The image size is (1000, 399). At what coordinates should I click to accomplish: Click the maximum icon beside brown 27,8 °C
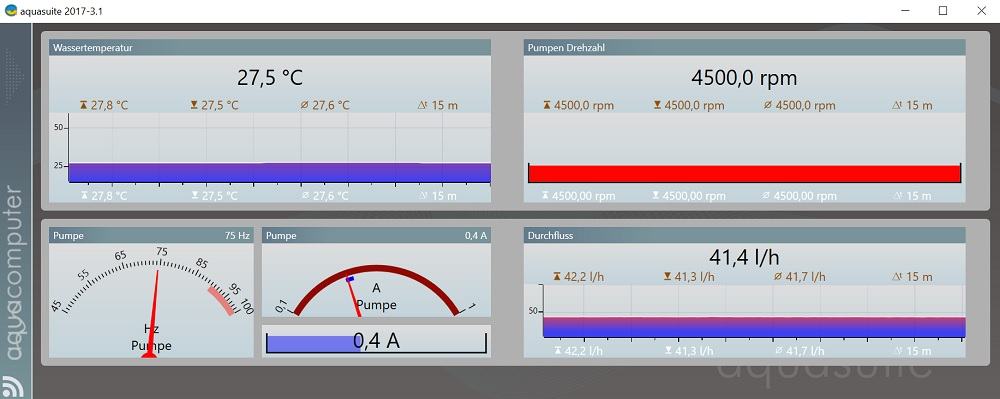84,105
